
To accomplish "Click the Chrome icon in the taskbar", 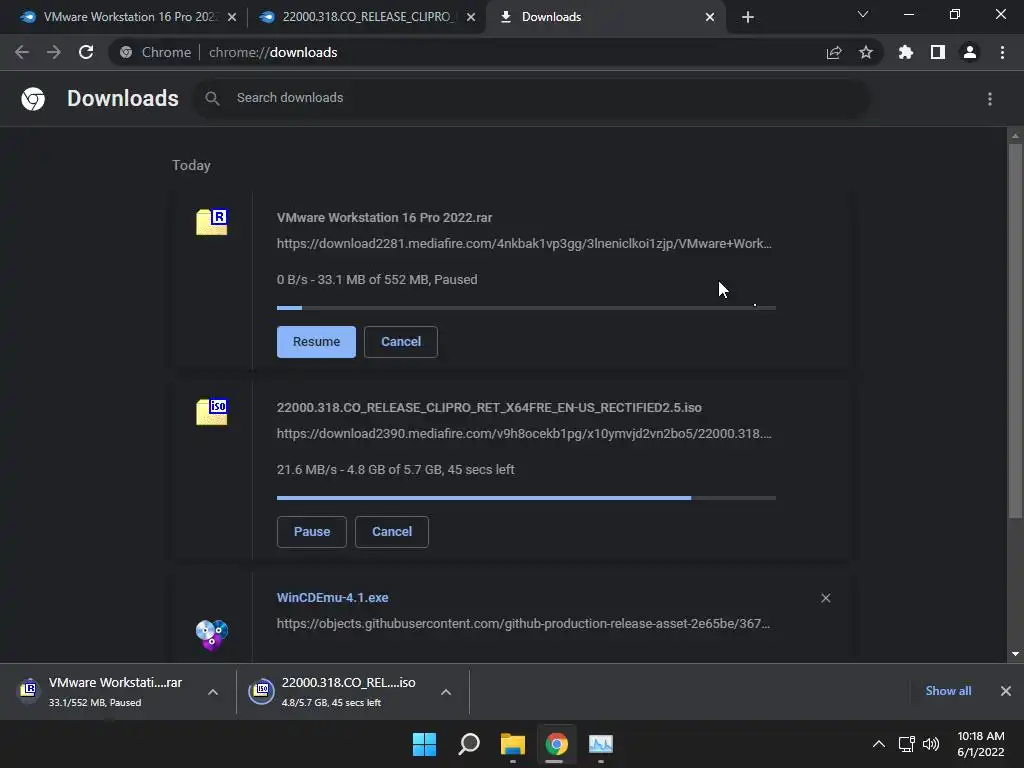I will click(556, 744).
